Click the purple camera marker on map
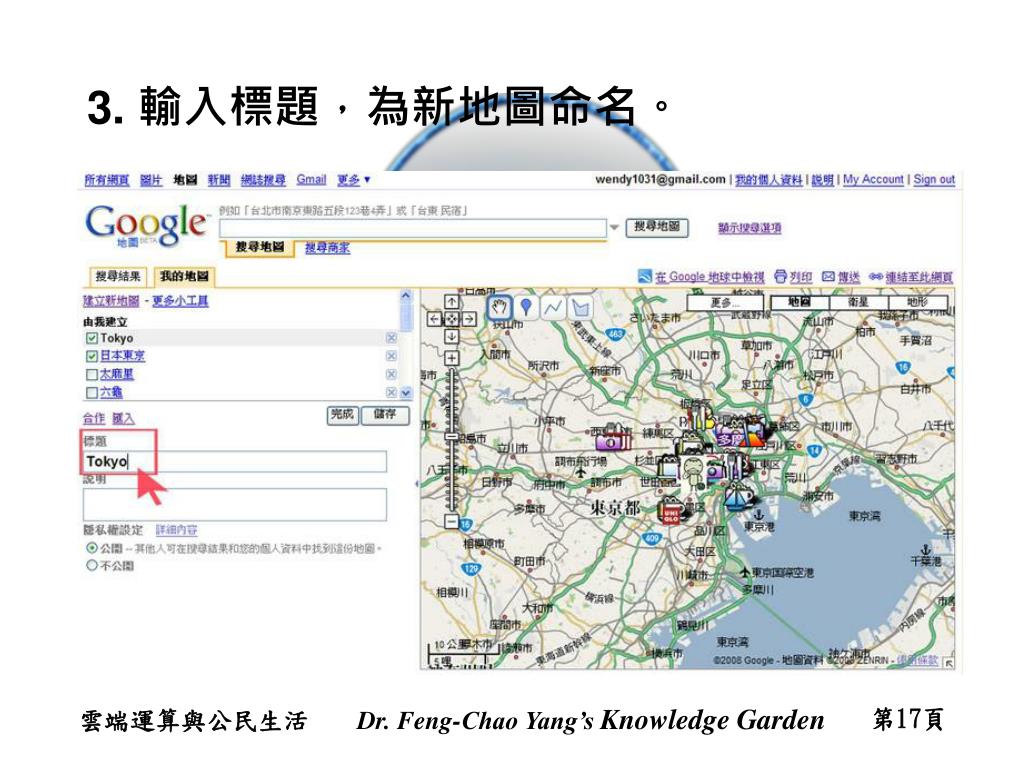1024x768 pixels. [x=612, y=440]
